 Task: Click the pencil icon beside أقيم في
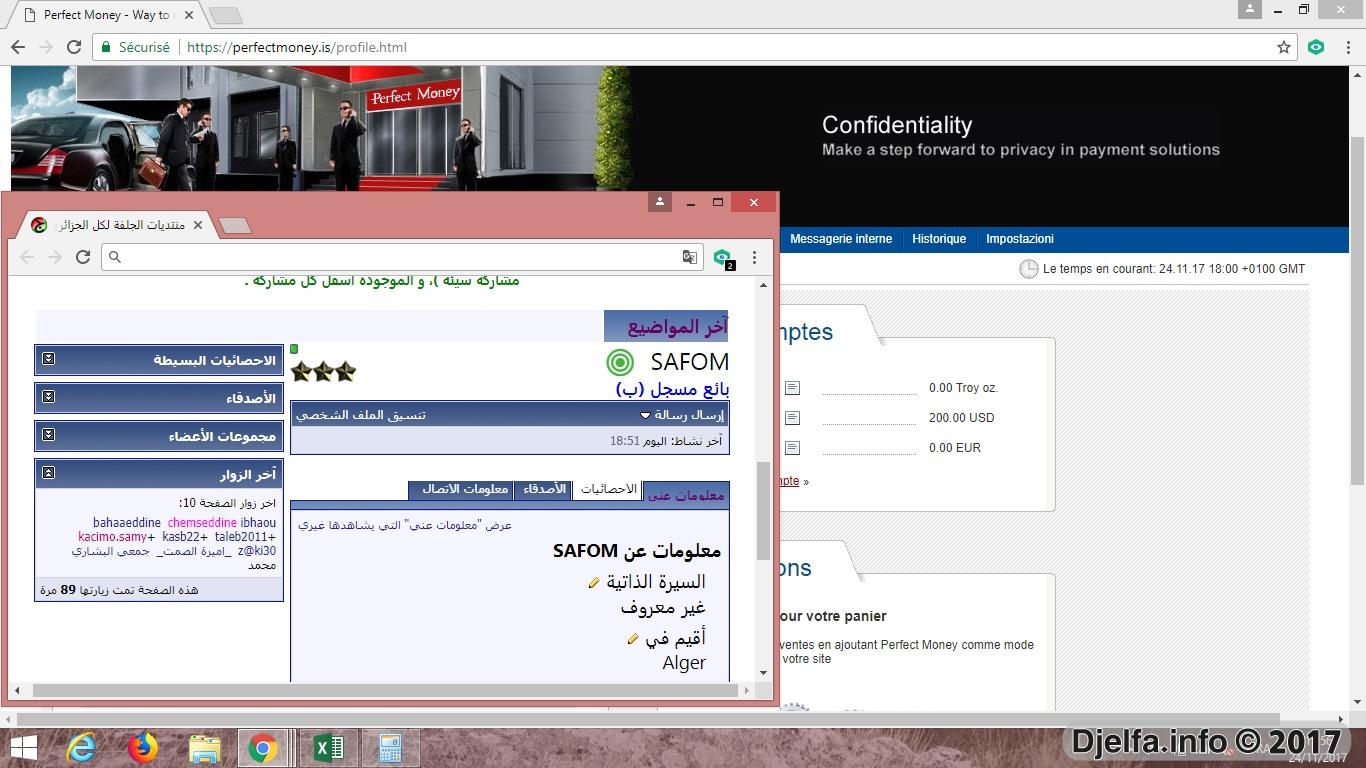point(633,639)
